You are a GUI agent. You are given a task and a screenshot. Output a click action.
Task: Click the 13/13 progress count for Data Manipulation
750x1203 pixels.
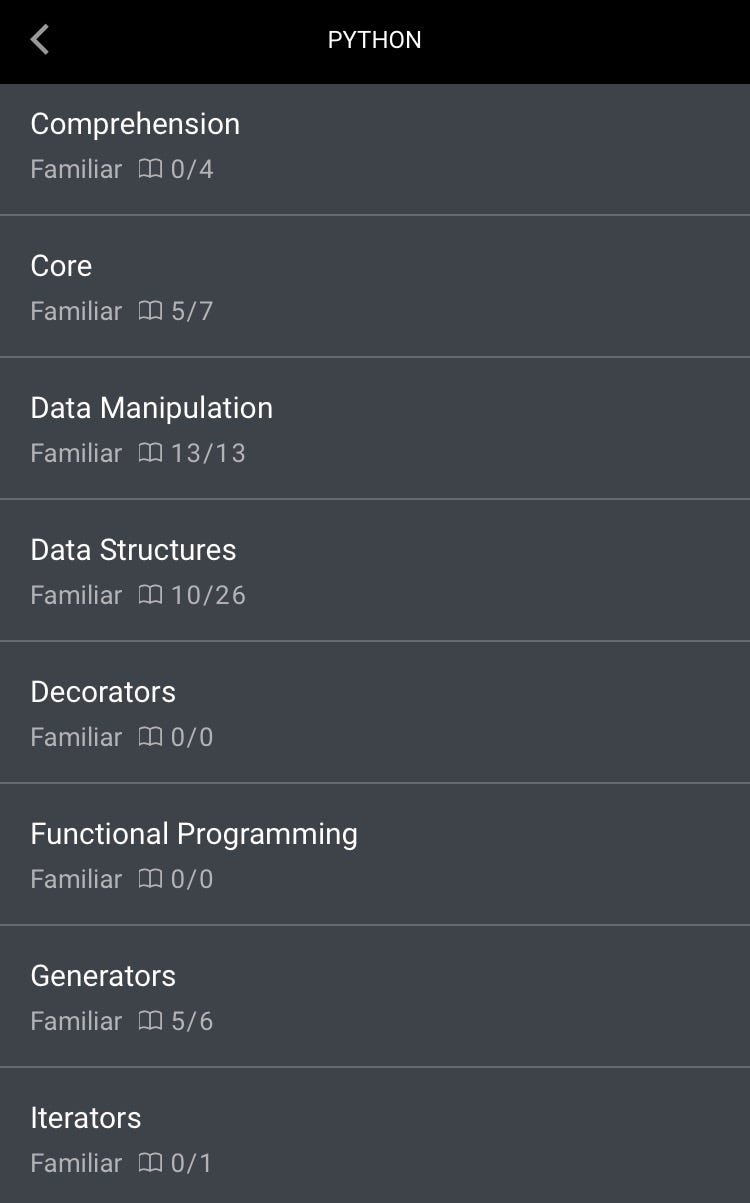pos(208,454)
